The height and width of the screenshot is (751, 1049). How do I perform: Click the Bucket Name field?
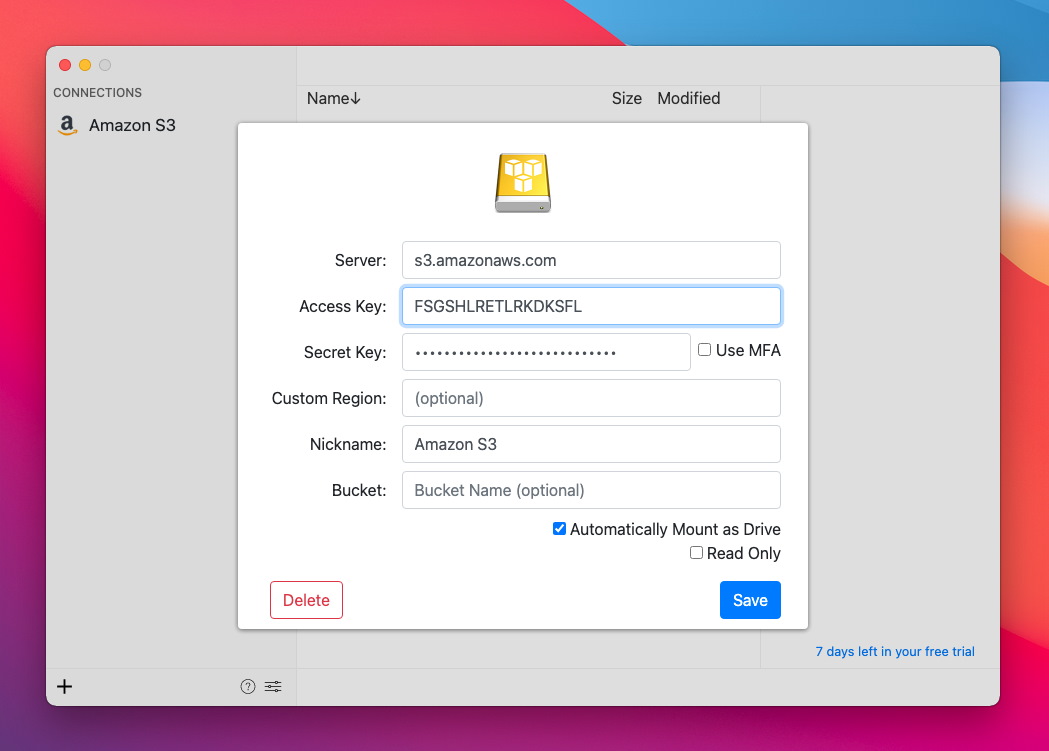[x=591, y=490]
